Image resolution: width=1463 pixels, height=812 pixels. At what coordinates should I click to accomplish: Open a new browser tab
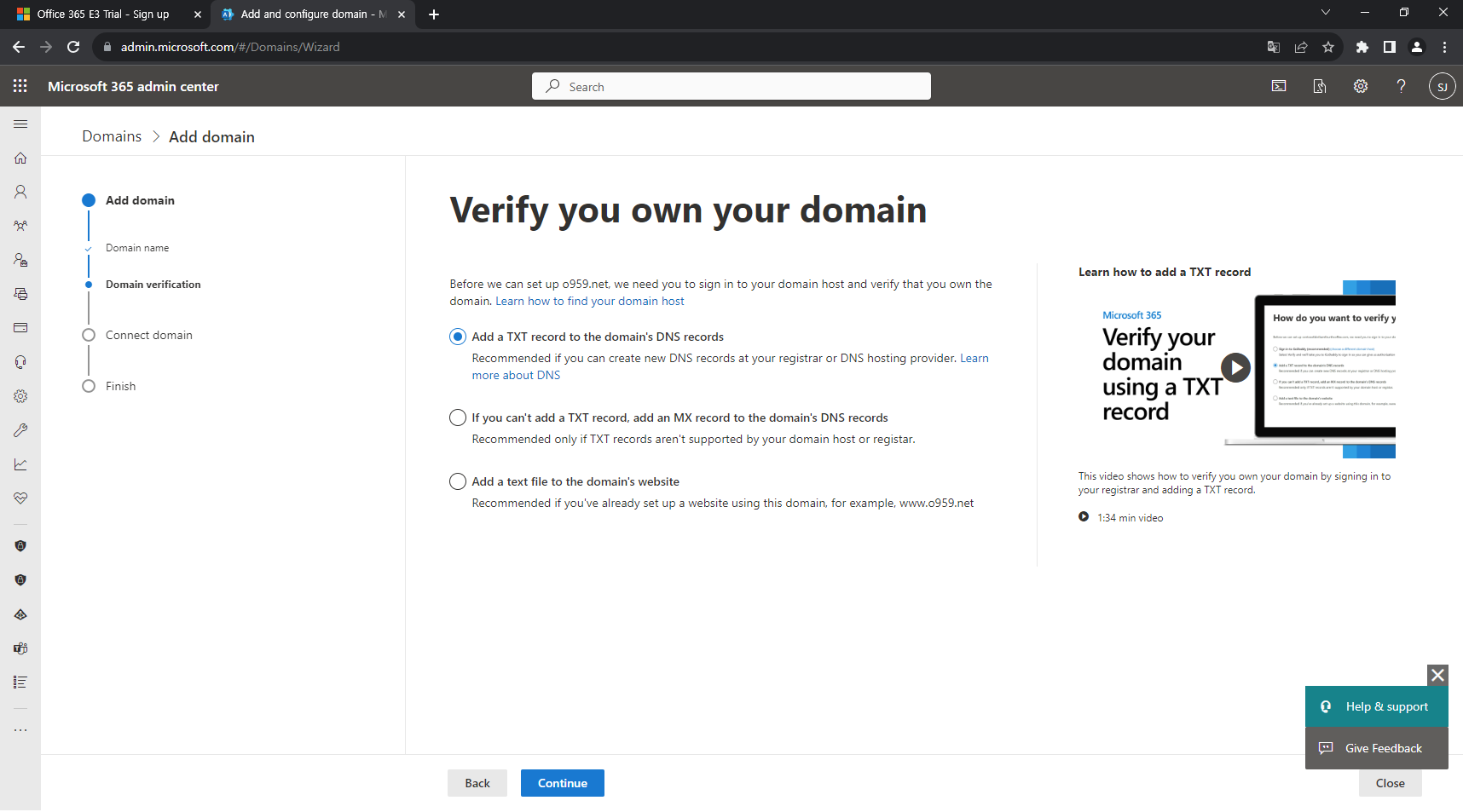tap(434, 14)
